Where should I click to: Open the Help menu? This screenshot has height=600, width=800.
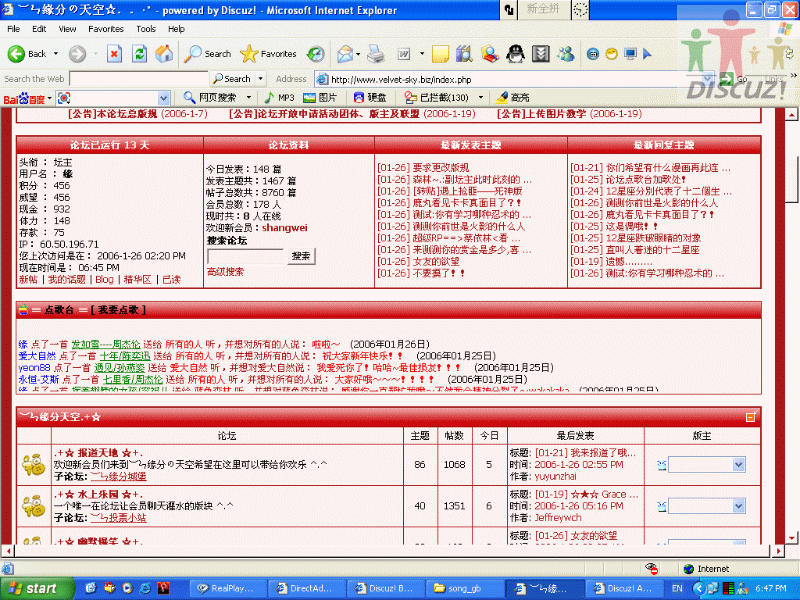point(176,29)
